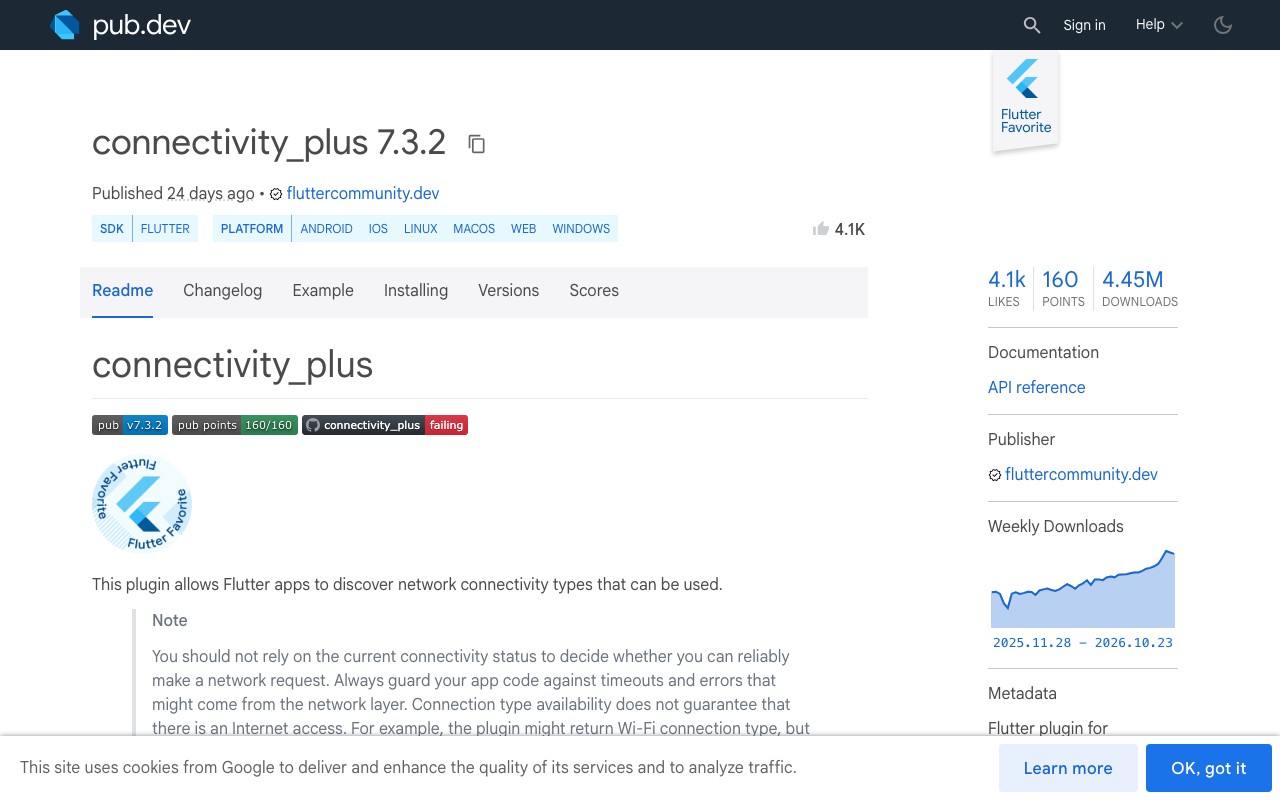
Task: Open fluttercommunity.dev link under the title
Action: pos(363,193)
